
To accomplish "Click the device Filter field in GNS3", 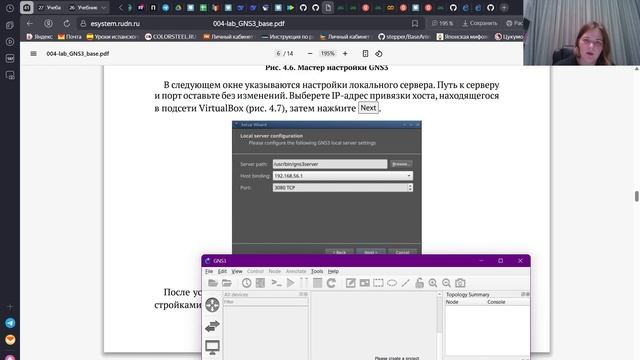I will 266,302.
